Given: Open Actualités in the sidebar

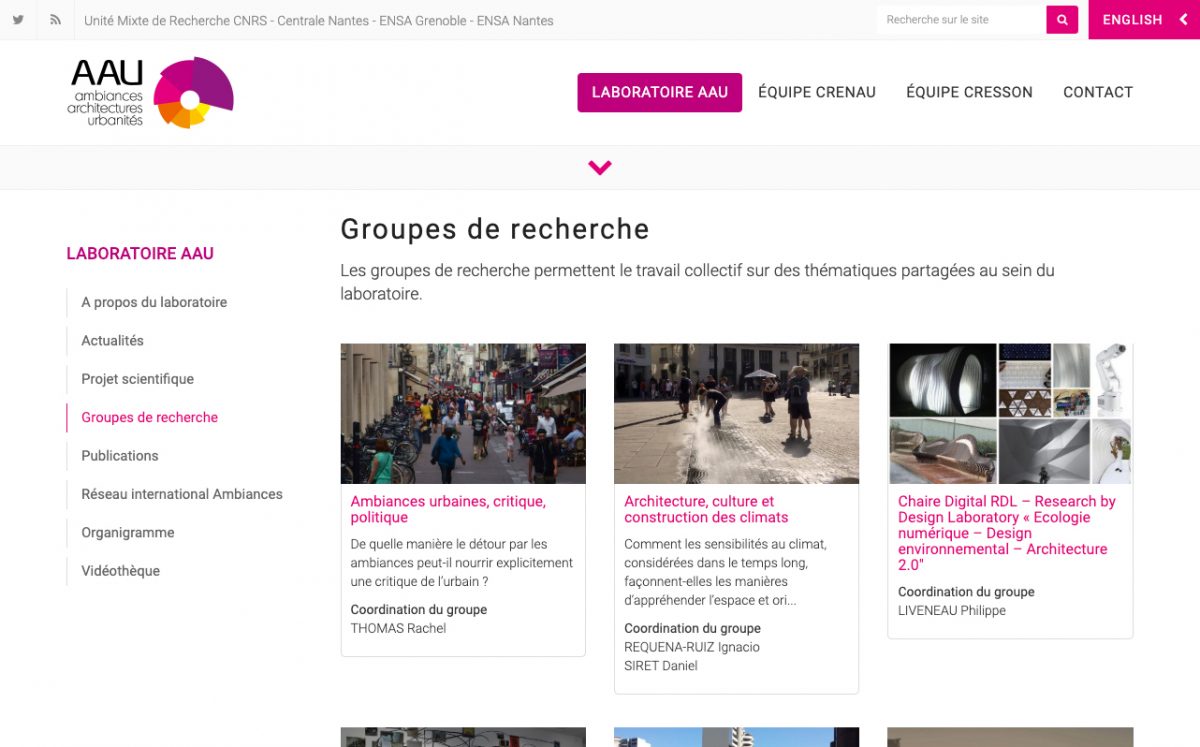Looking at the screenshot, I should coord(112,341).
